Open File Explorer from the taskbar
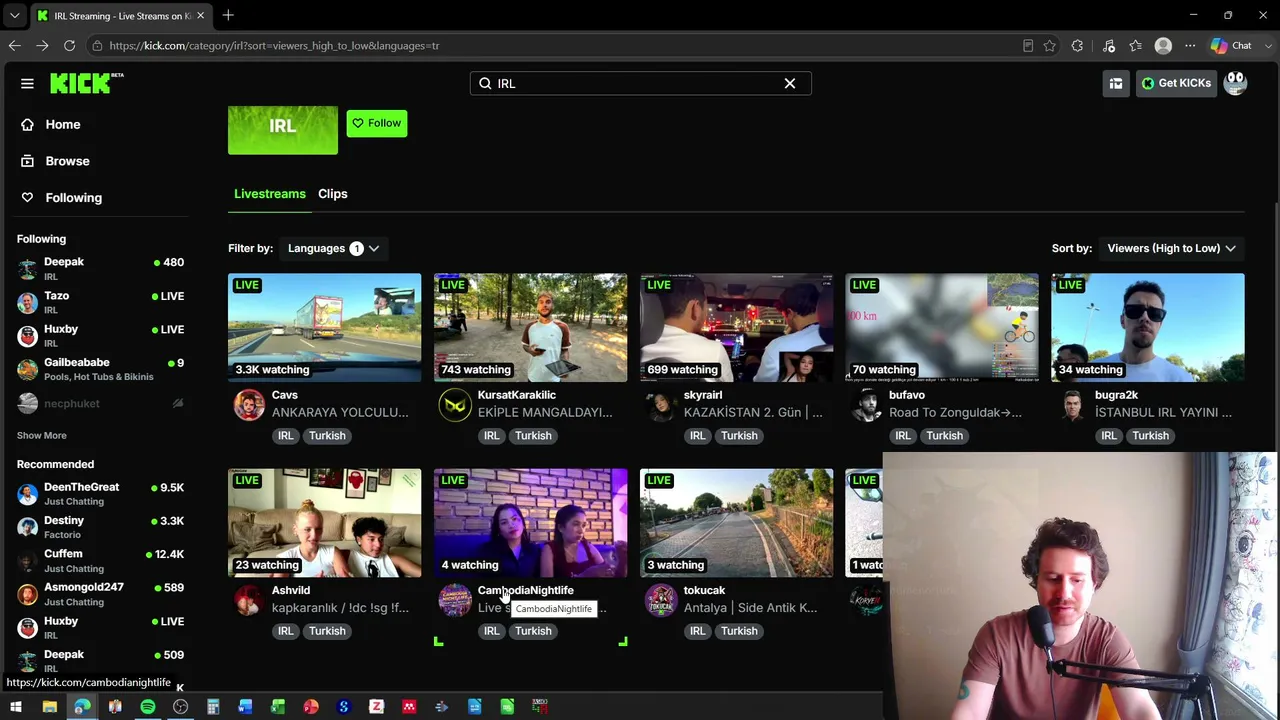The height and width of the screenshot is (720, 1280). (x=49, y=708)
